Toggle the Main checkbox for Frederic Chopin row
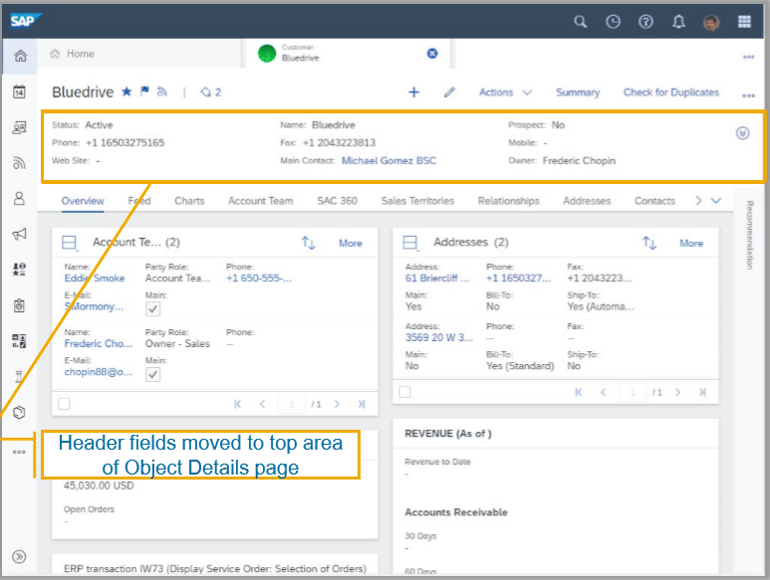770x580 pixels. [x=153, y=374]
